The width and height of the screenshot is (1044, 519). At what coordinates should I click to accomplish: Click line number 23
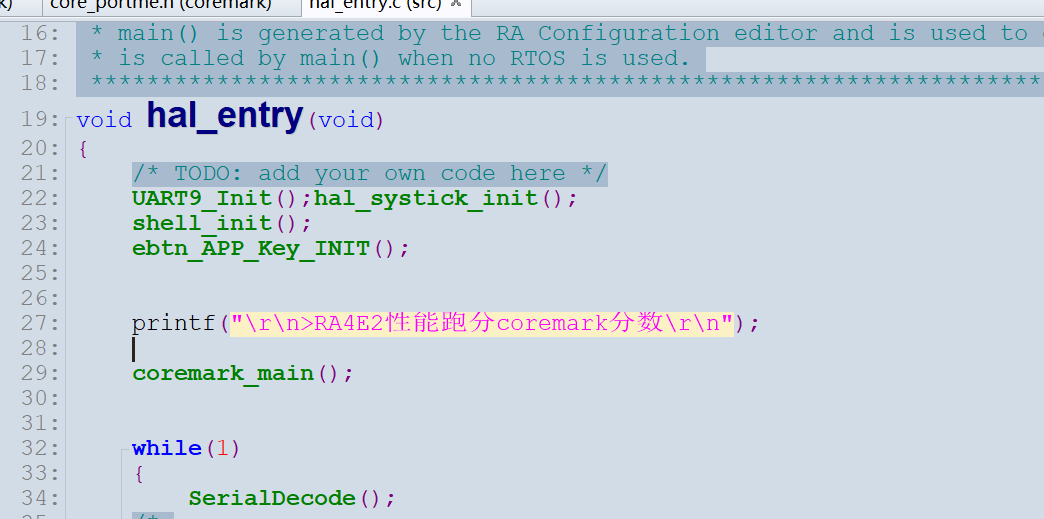[39, 223]
